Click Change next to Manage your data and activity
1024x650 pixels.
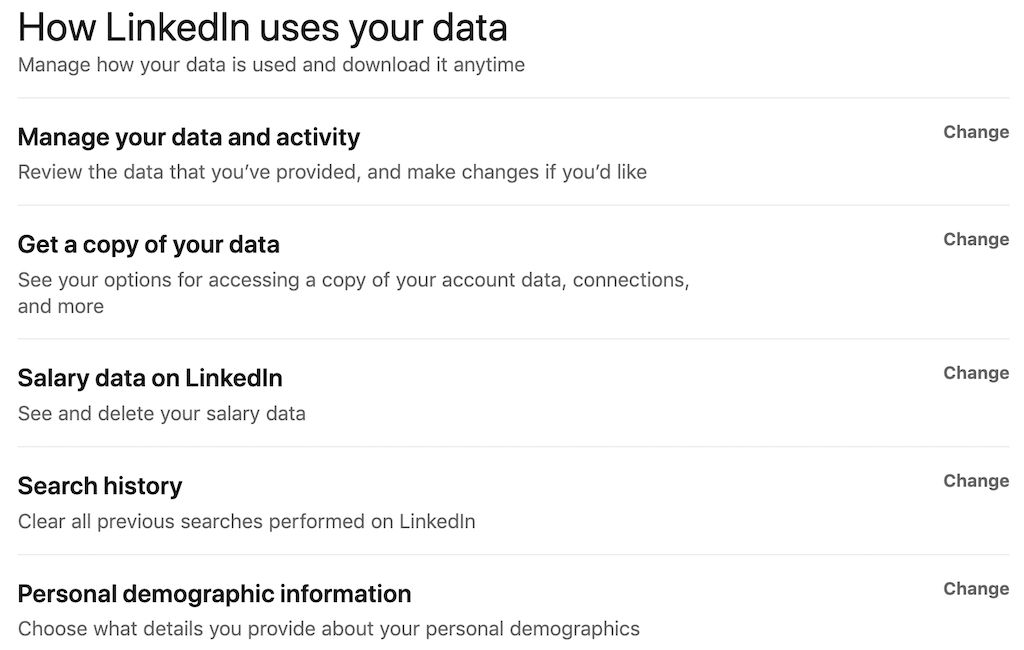(x=975, y=132)
